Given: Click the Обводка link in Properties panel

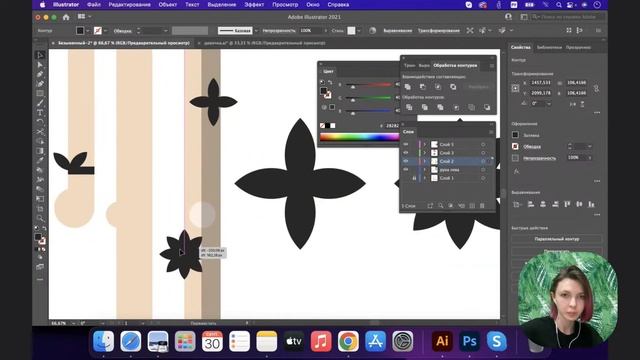Looking at the screenshot, I should [532, 147].
